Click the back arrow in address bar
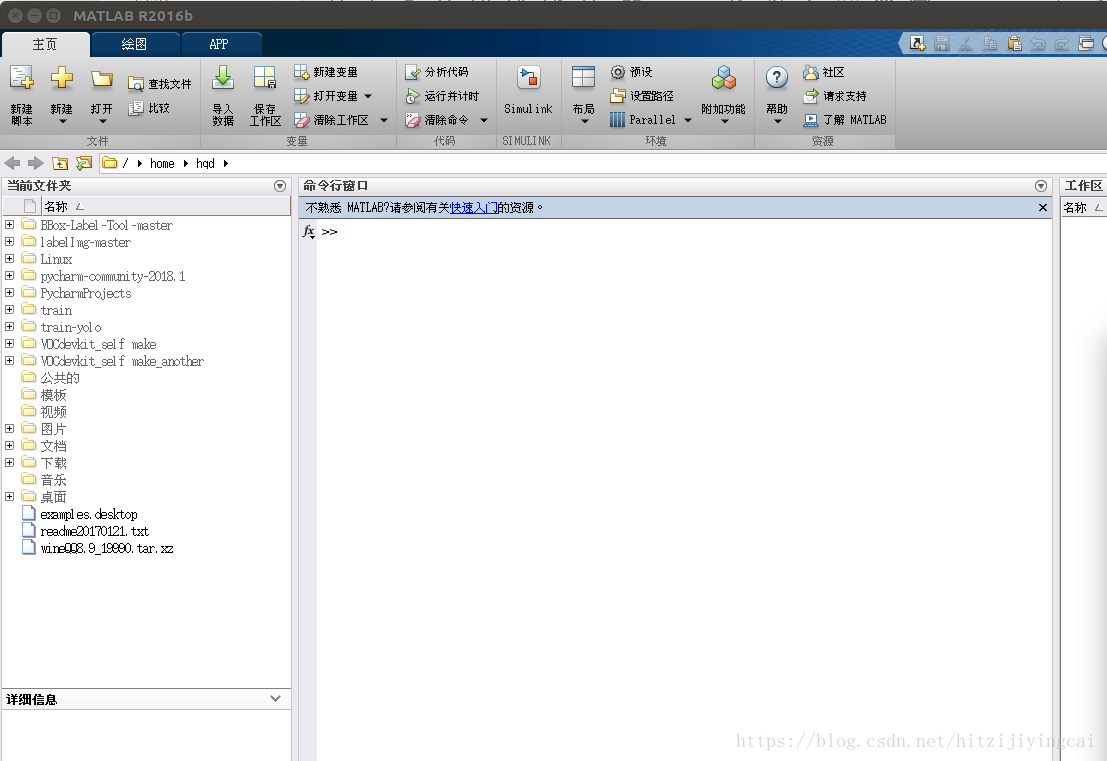The image size is (1107, 761). click(13, 163)
